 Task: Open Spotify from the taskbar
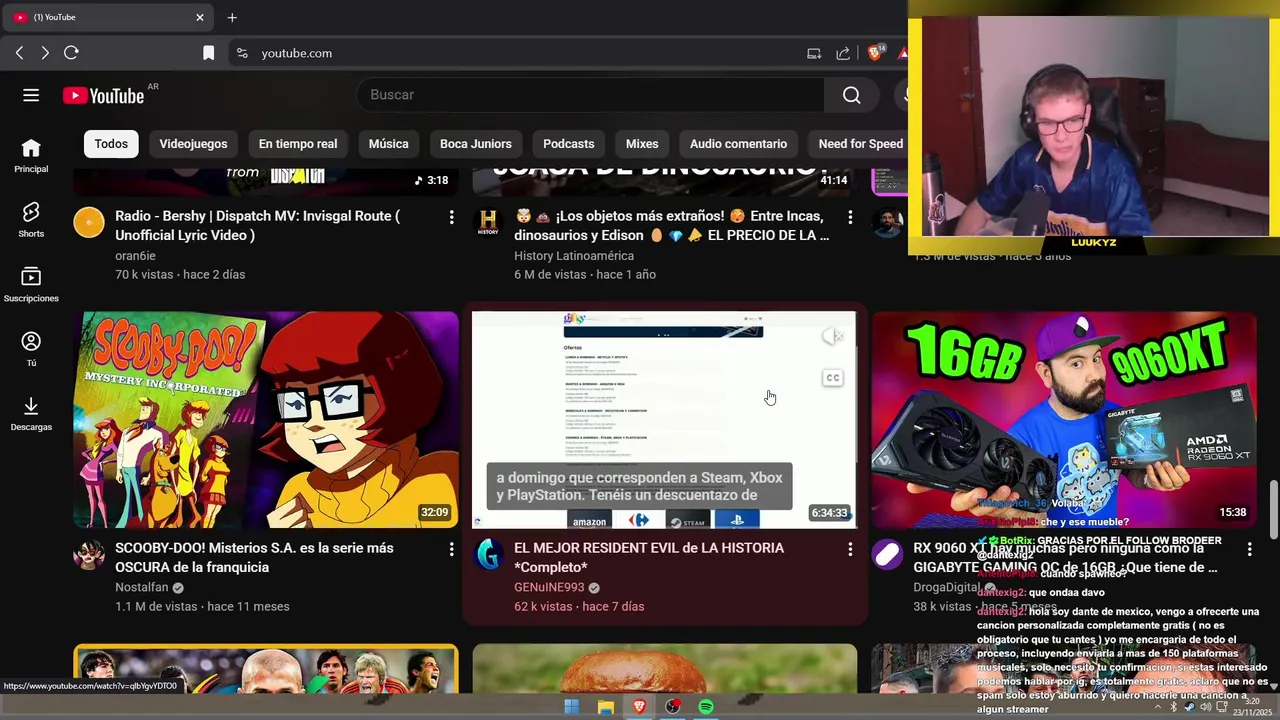[x=706, y=707]
